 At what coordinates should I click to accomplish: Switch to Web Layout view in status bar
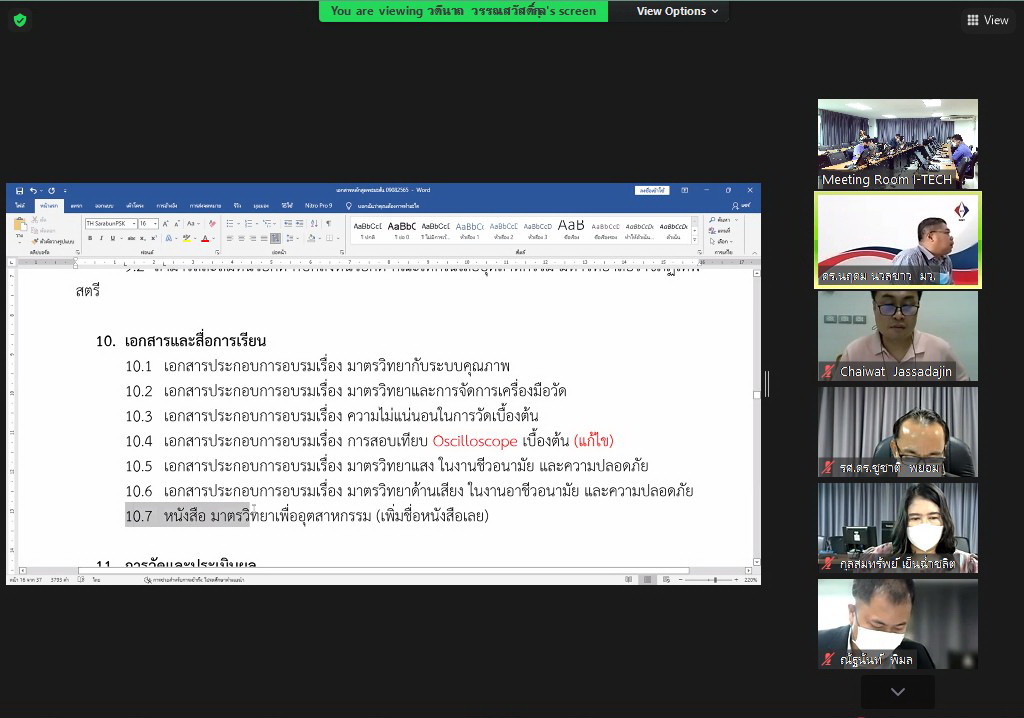coord(666,579)
